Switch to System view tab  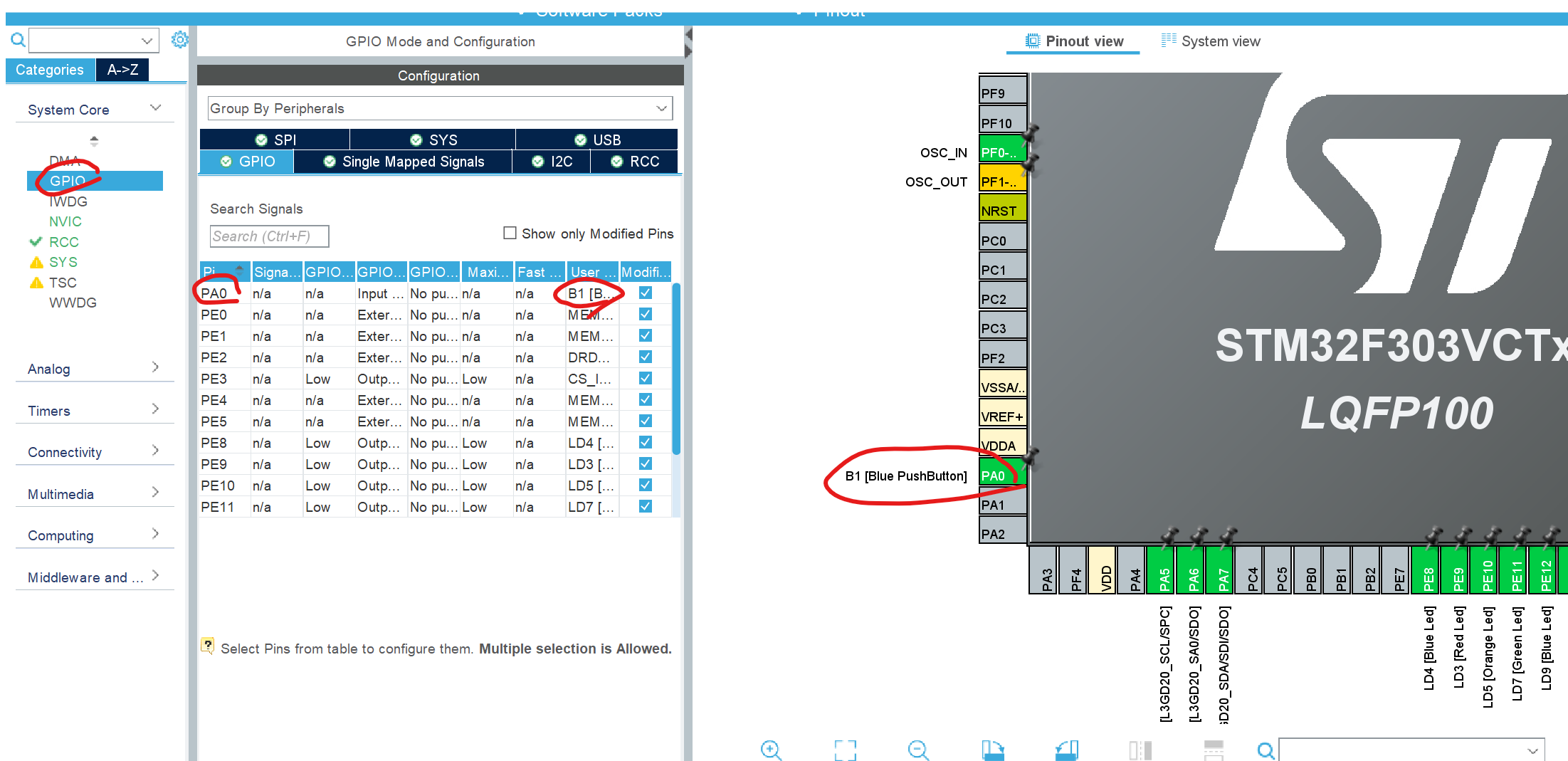point(1211,41)
